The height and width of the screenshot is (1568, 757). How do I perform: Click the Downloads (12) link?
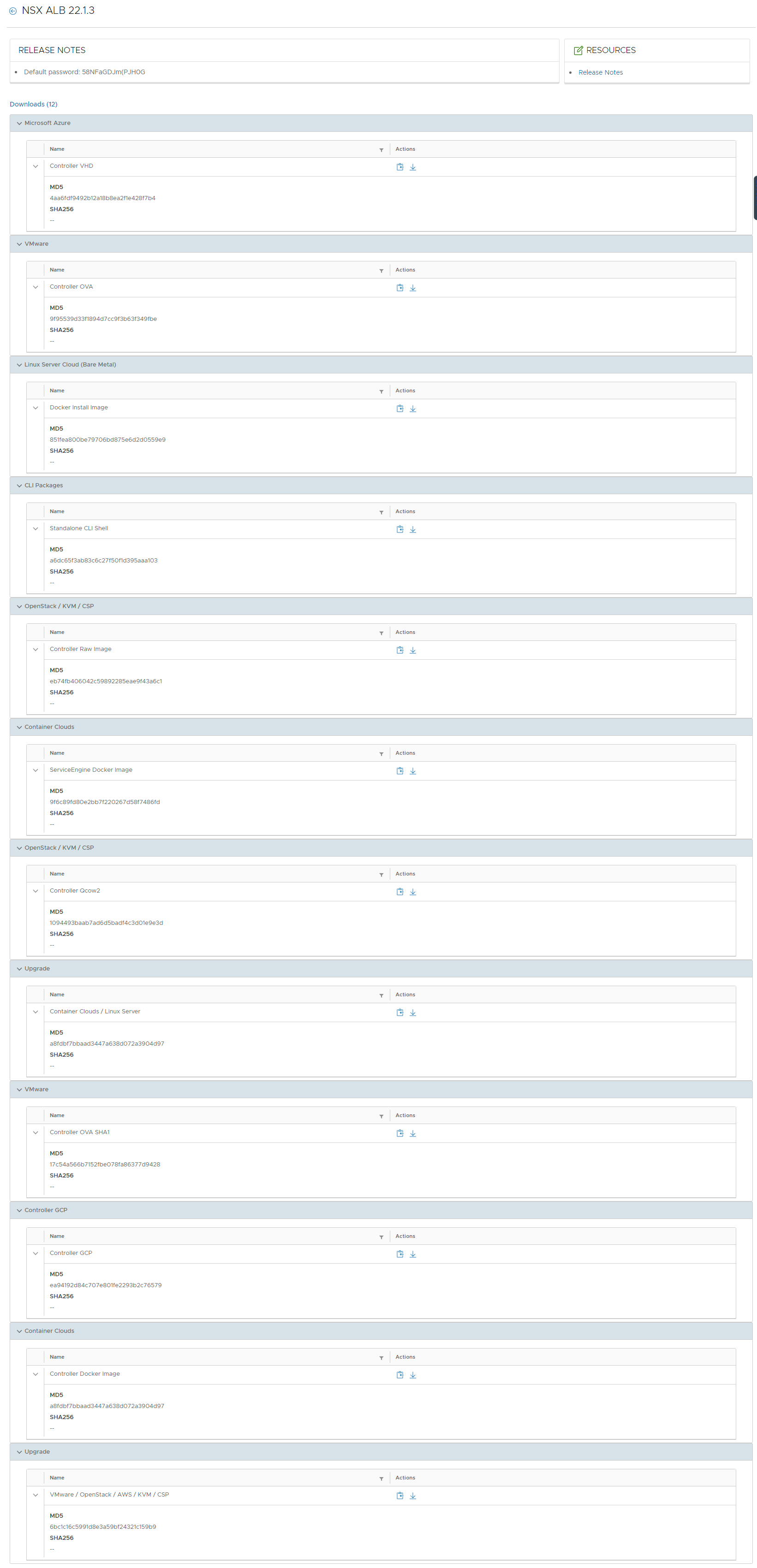click(34, 104)
